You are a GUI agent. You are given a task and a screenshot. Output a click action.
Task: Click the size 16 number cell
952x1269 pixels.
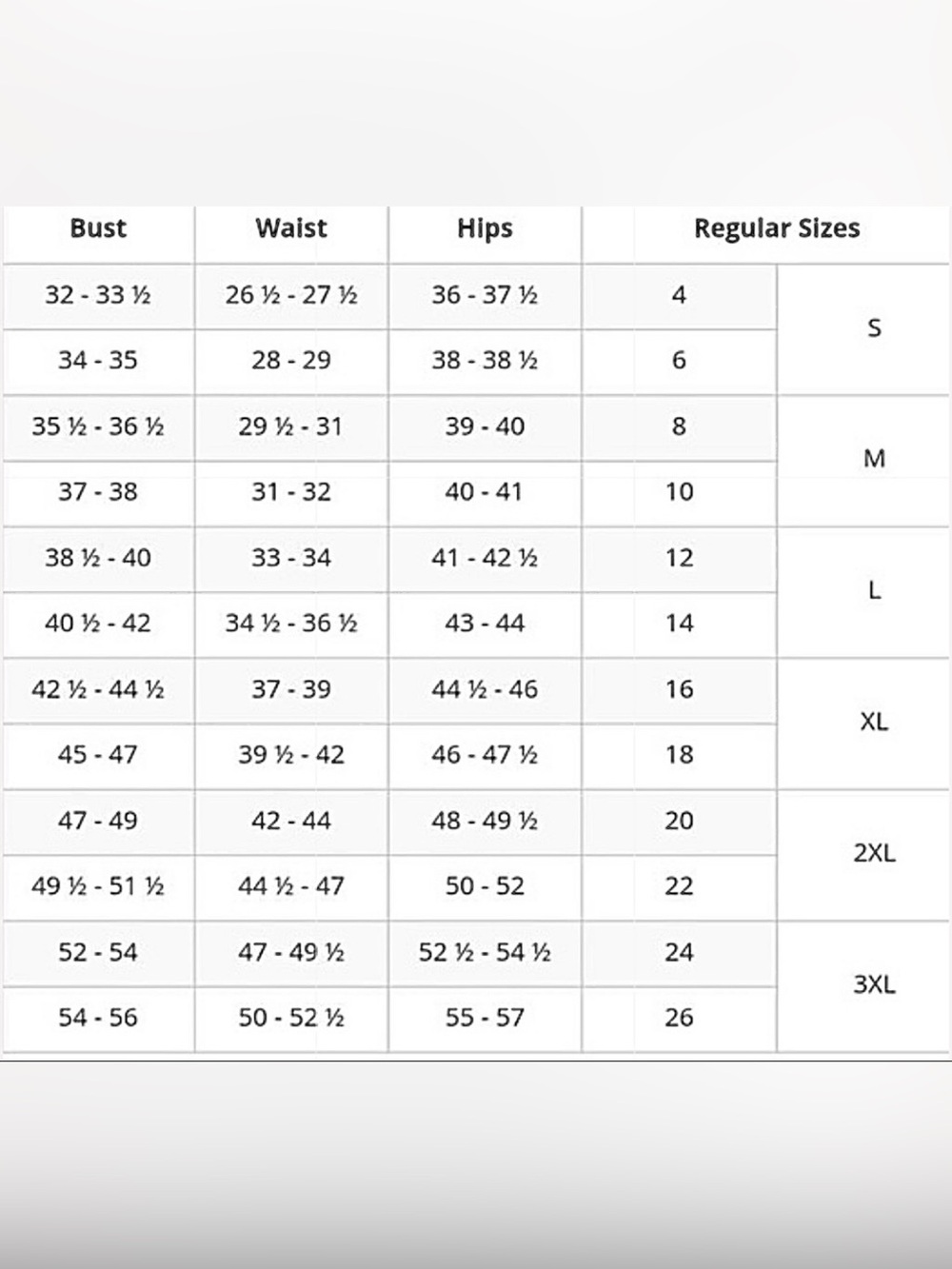point(679,689)
